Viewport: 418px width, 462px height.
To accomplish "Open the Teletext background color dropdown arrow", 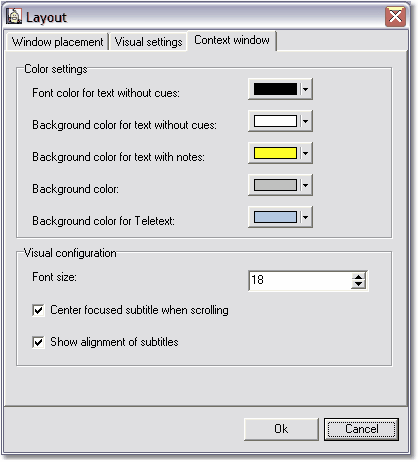I will point(305,217).
